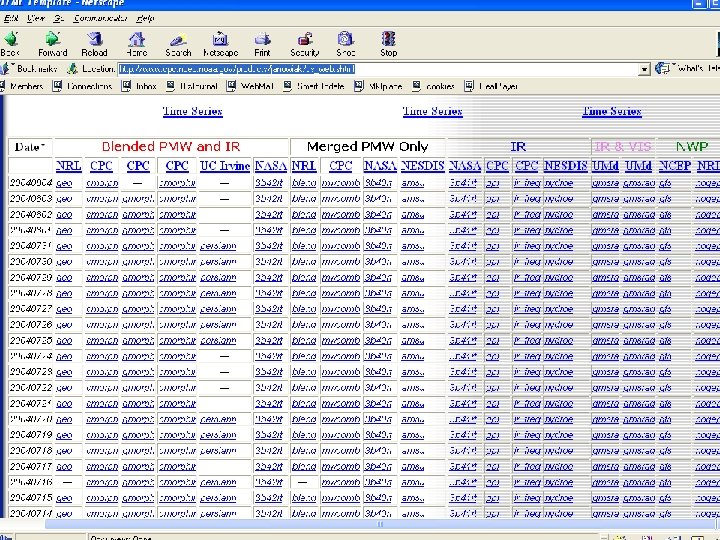This screenshot has height=540, width=720.
Task: Go to Home page via toolbar
Action: tap(137, 42)
